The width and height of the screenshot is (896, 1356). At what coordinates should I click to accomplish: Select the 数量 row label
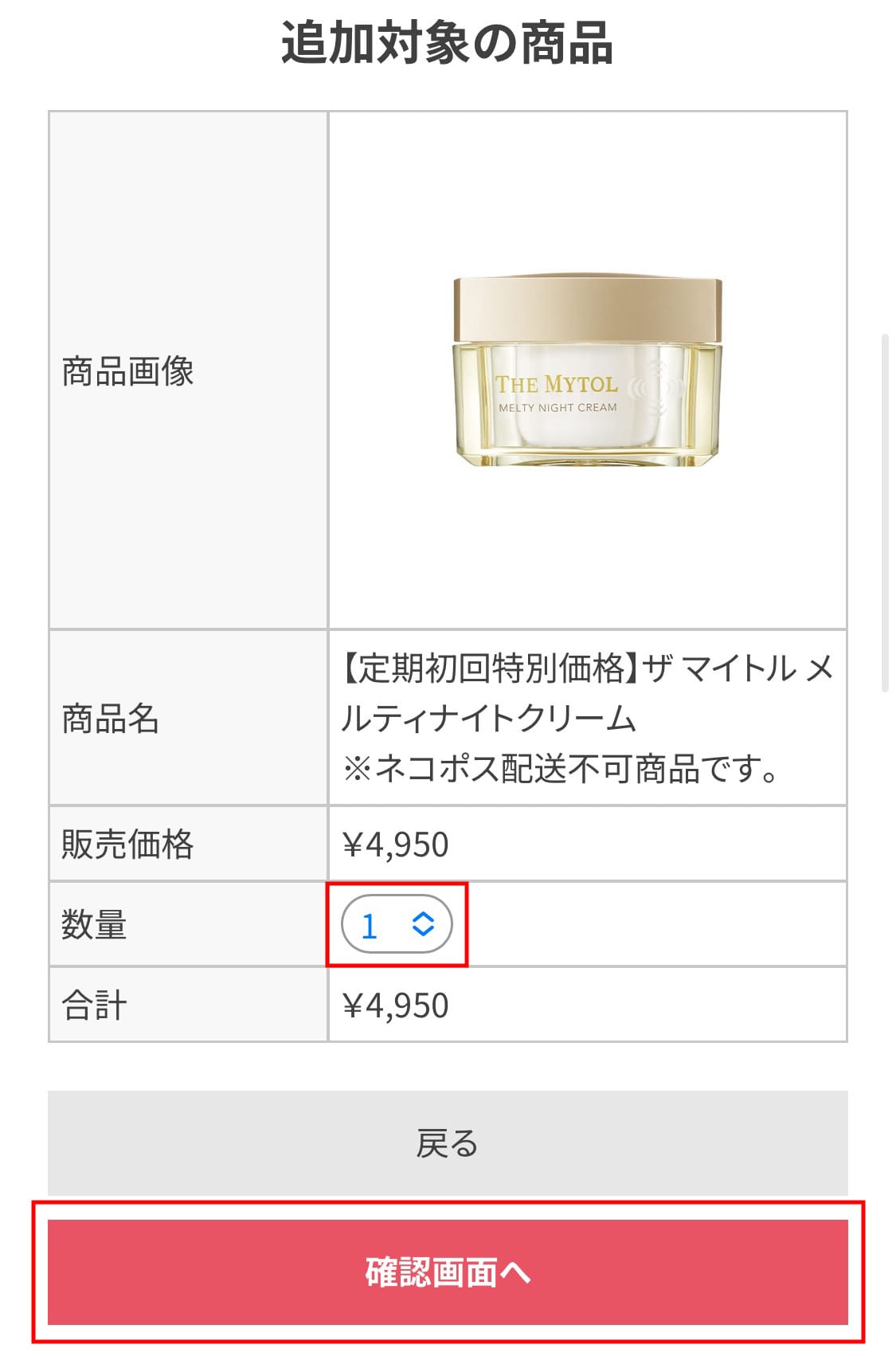click(x=94, y=924)
